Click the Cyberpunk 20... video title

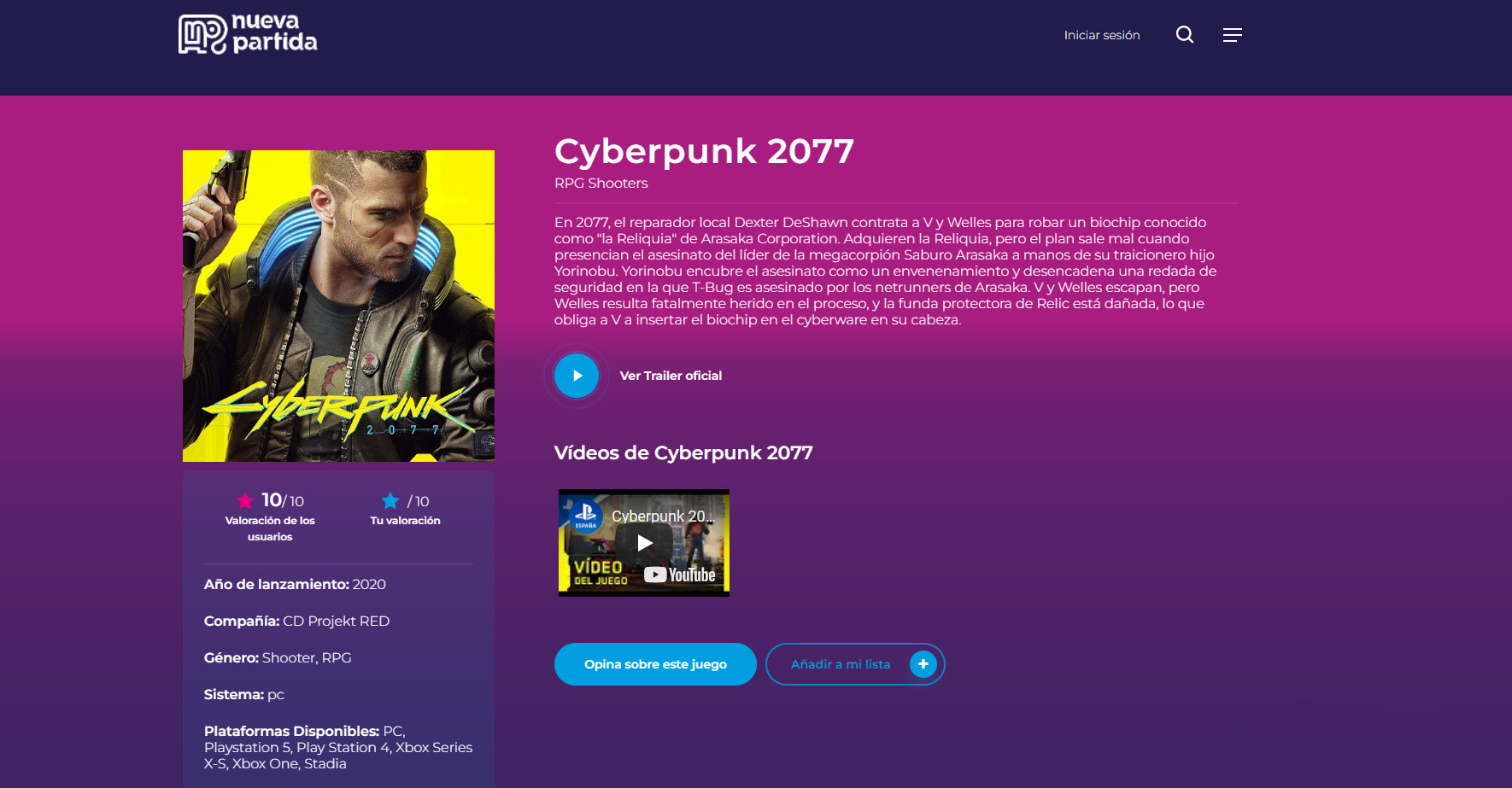tap(663, 516)
